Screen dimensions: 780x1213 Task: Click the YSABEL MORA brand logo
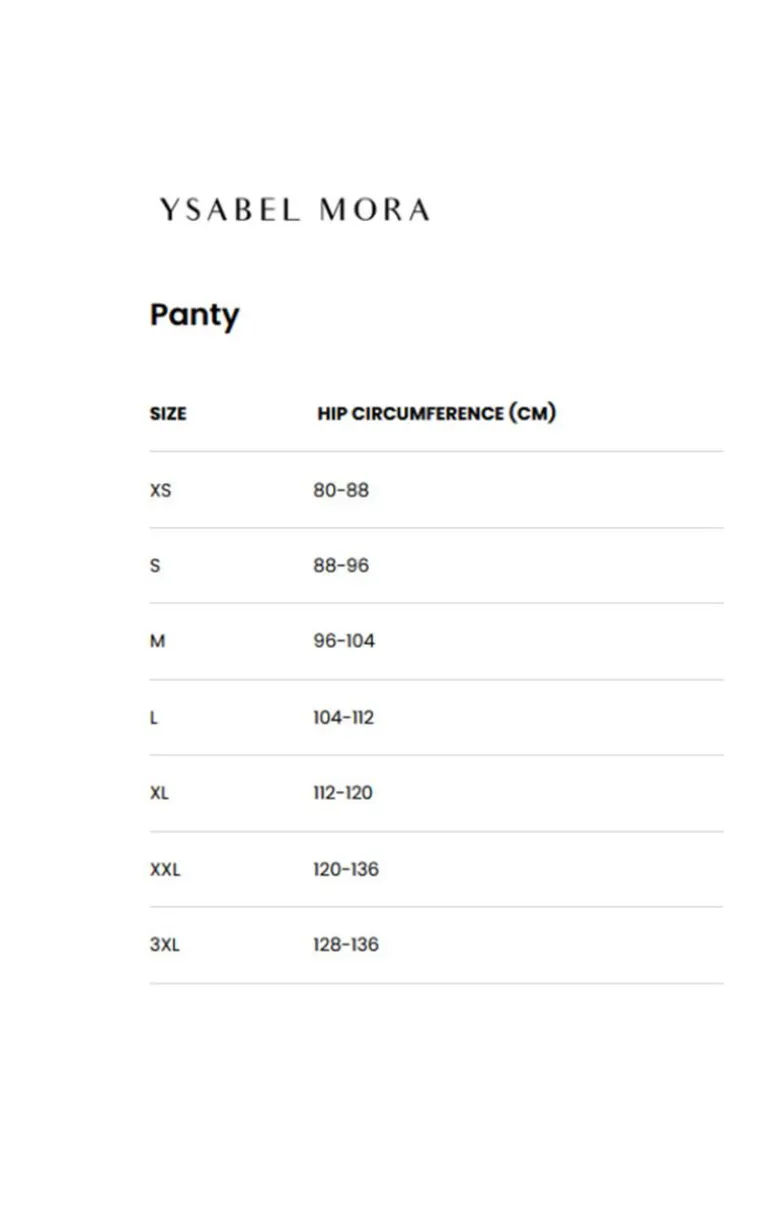[x=294, y=210]
